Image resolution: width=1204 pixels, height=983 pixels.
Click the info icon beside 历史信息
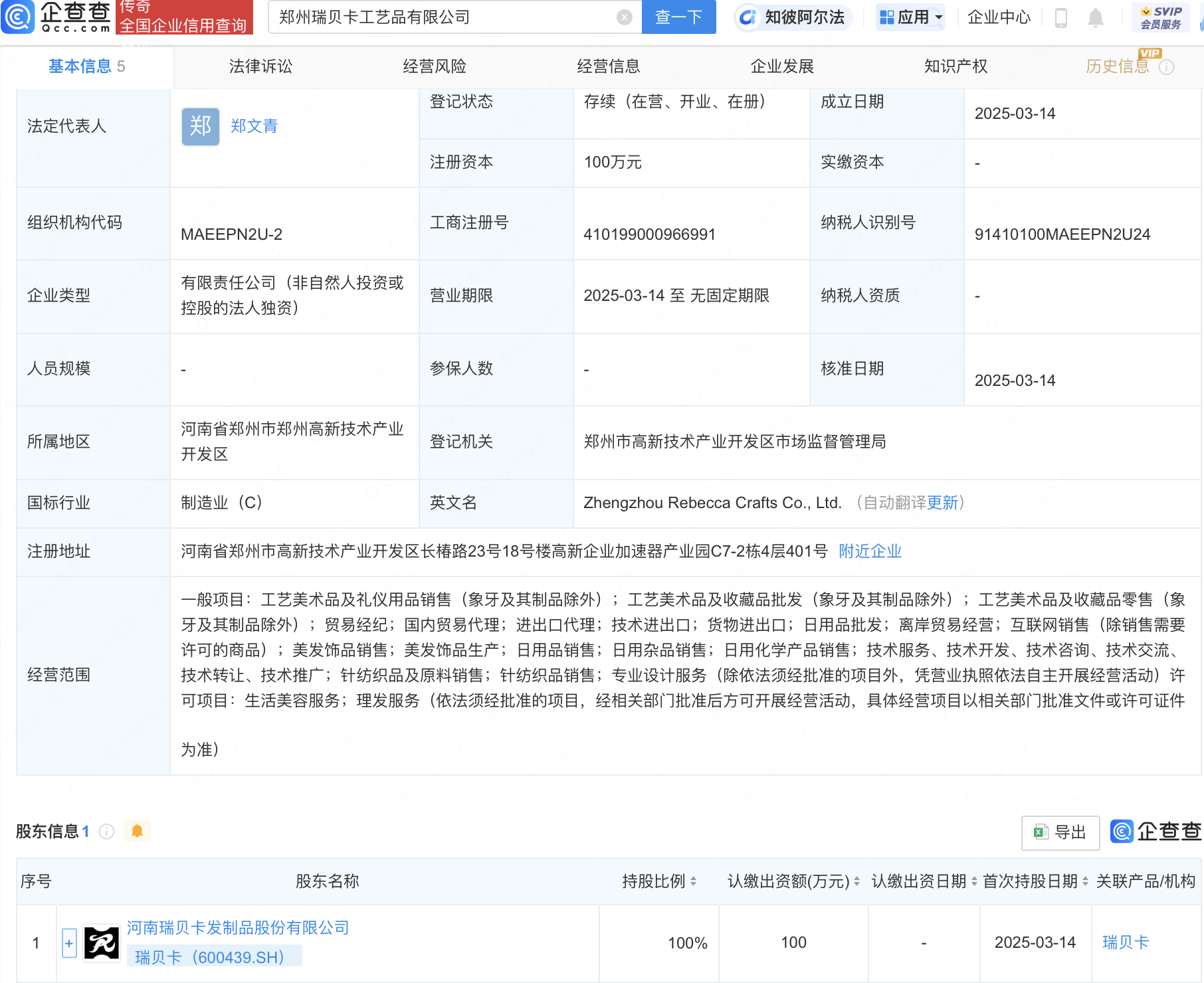pos(1166,67)
